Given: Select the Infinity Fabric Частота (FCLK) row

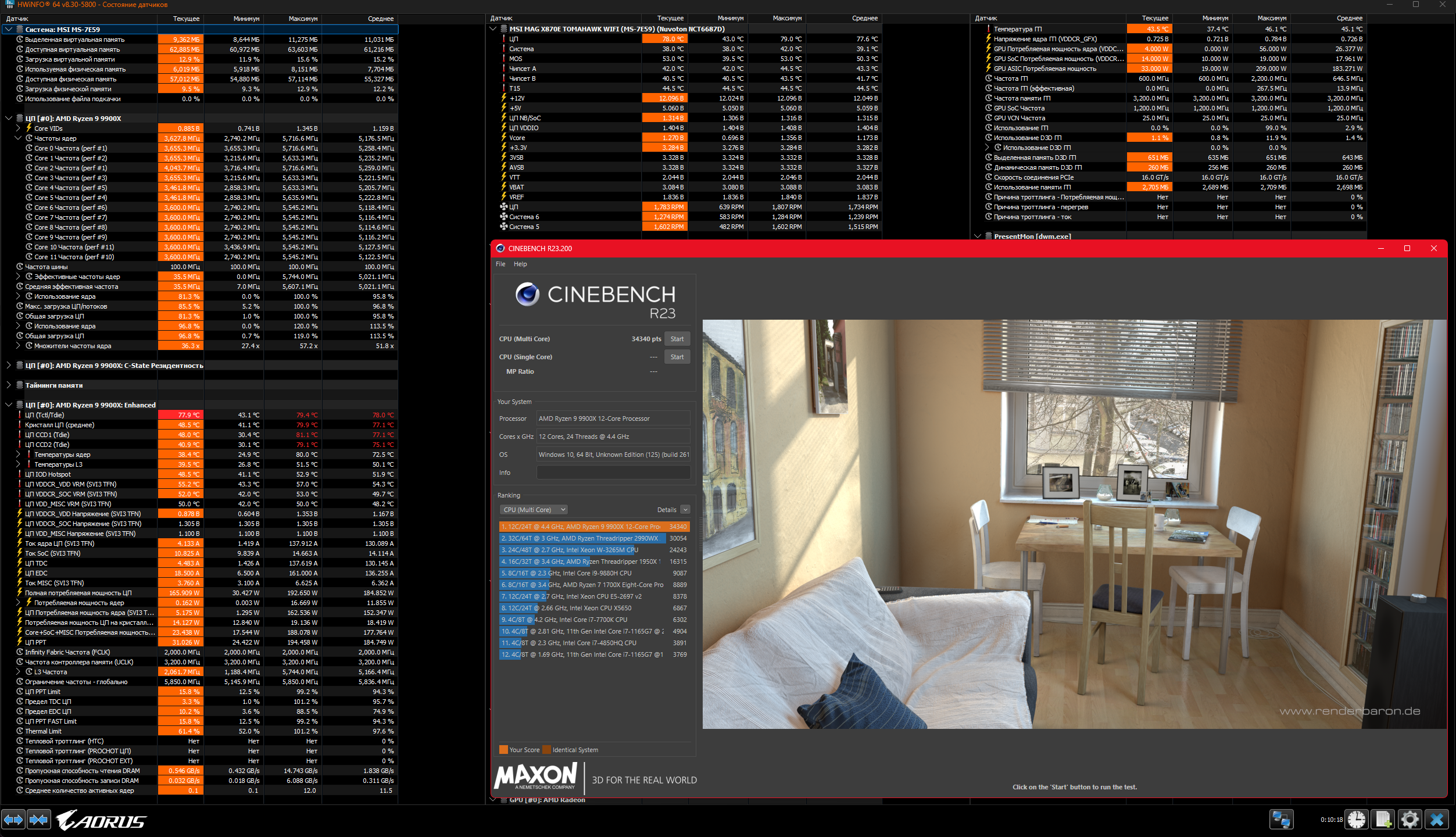Looking at the screenshot, I should point(201,652).
